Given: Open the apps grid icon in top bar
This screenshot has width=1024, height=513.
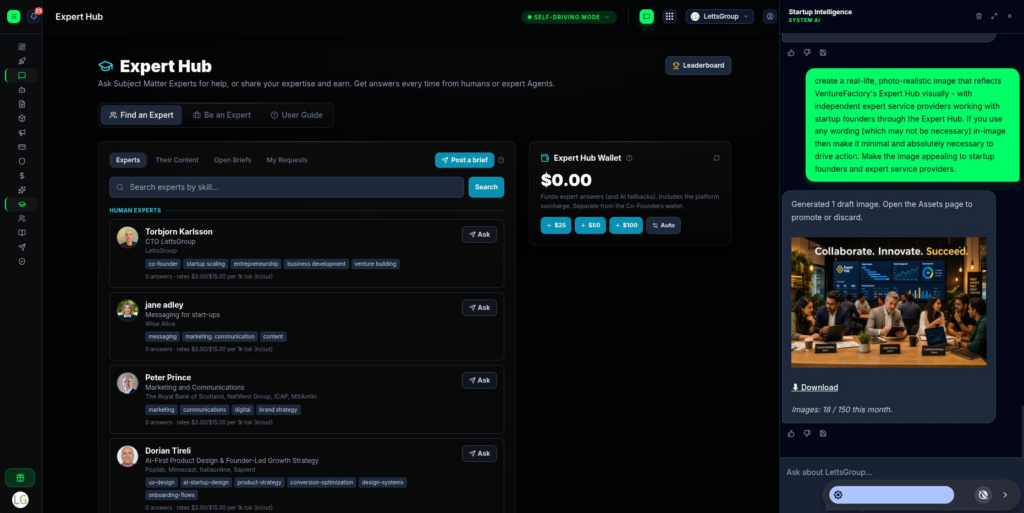Looking at the screenshot, I should click(x=669, y=17).
